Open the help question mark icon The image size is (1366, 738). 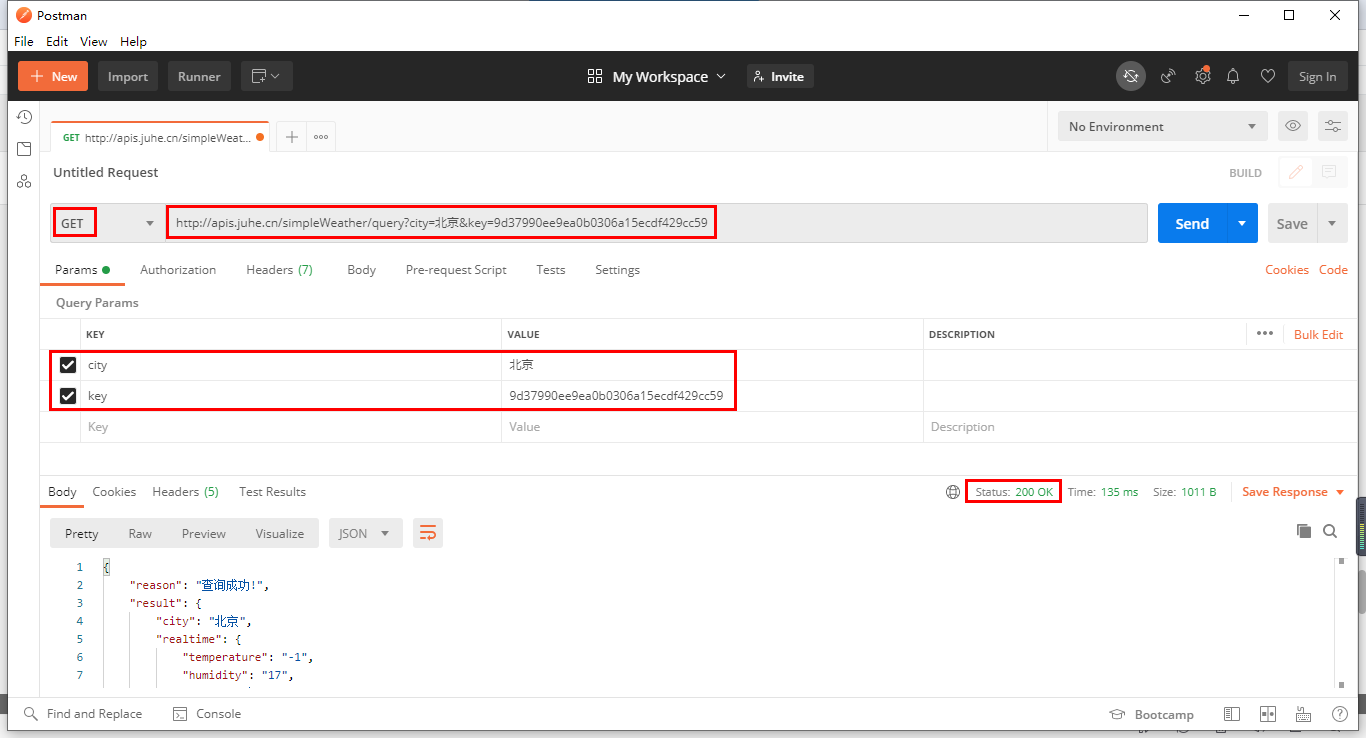tap(1339, 714)
